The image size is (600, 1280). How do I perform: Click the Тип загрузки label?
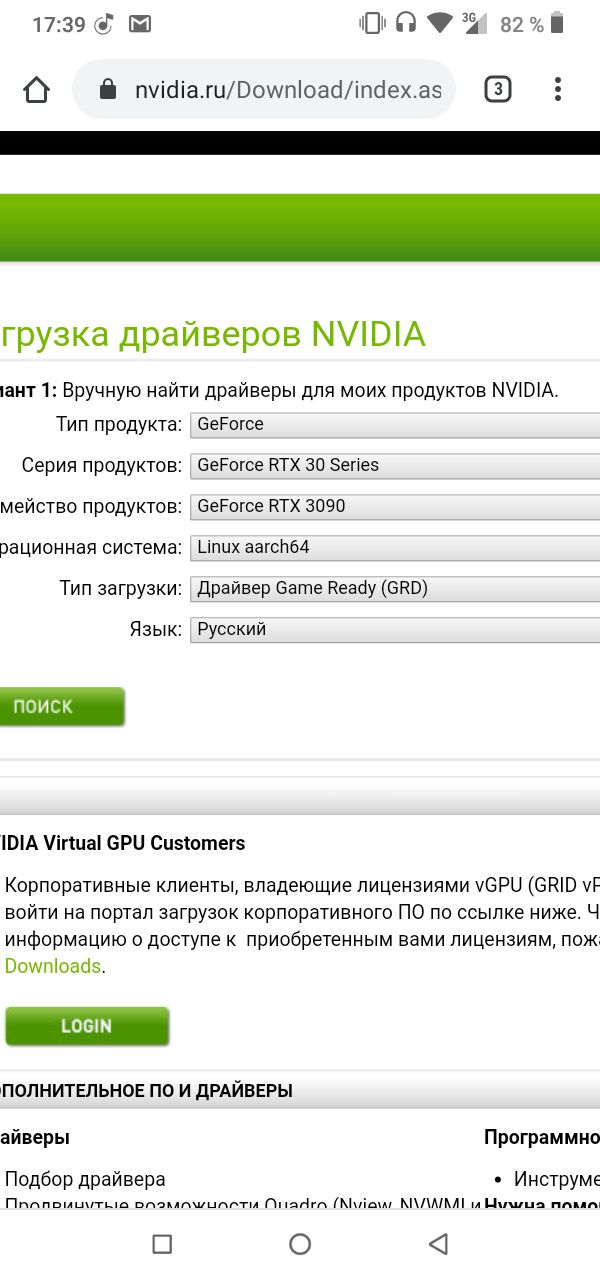[x=121, y=589]
